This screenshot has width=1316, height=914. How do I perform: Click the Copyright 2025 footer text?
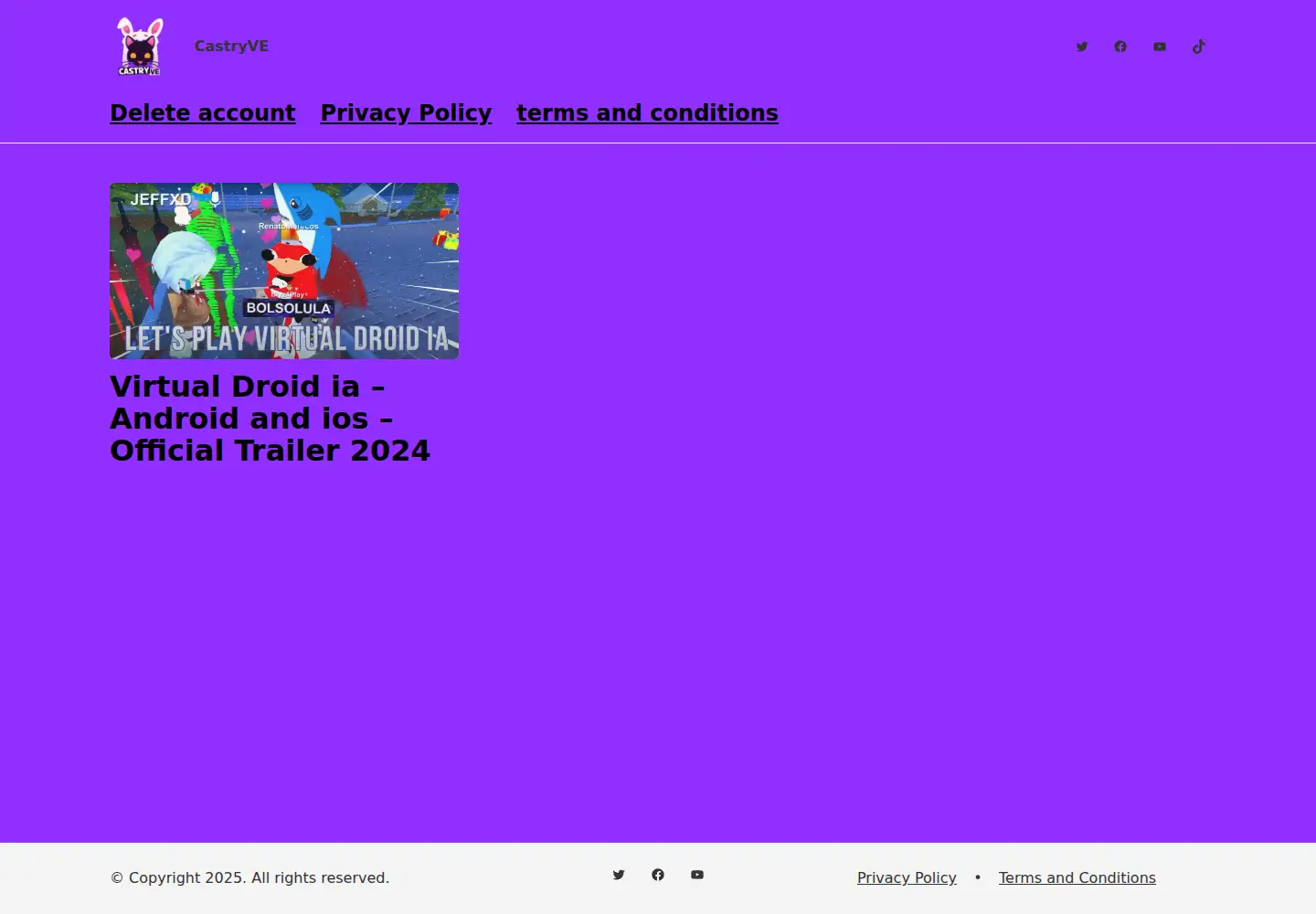(x=249, y=877)
